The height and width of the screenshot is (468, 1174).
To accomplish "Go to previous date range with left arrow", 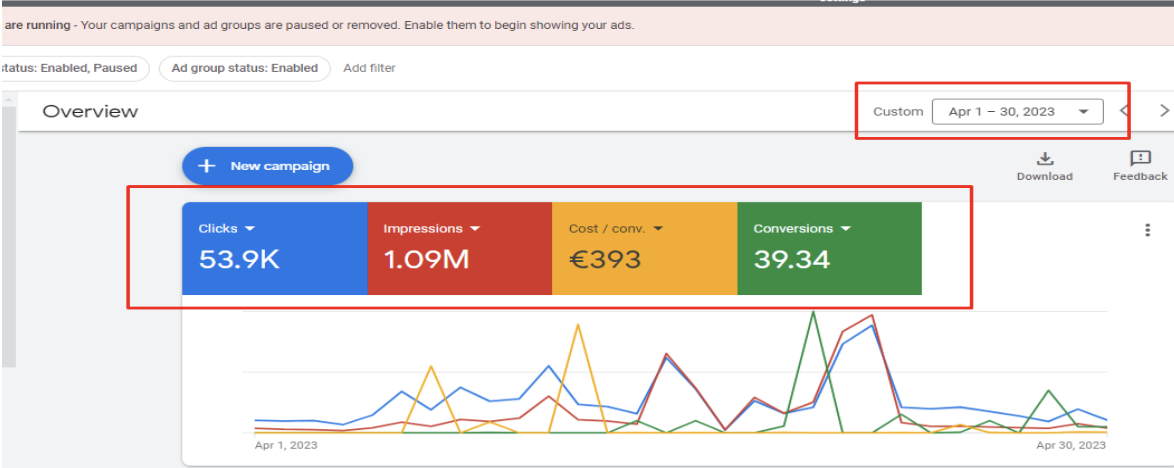I will pyautogui.click(x=1124, y=111).
